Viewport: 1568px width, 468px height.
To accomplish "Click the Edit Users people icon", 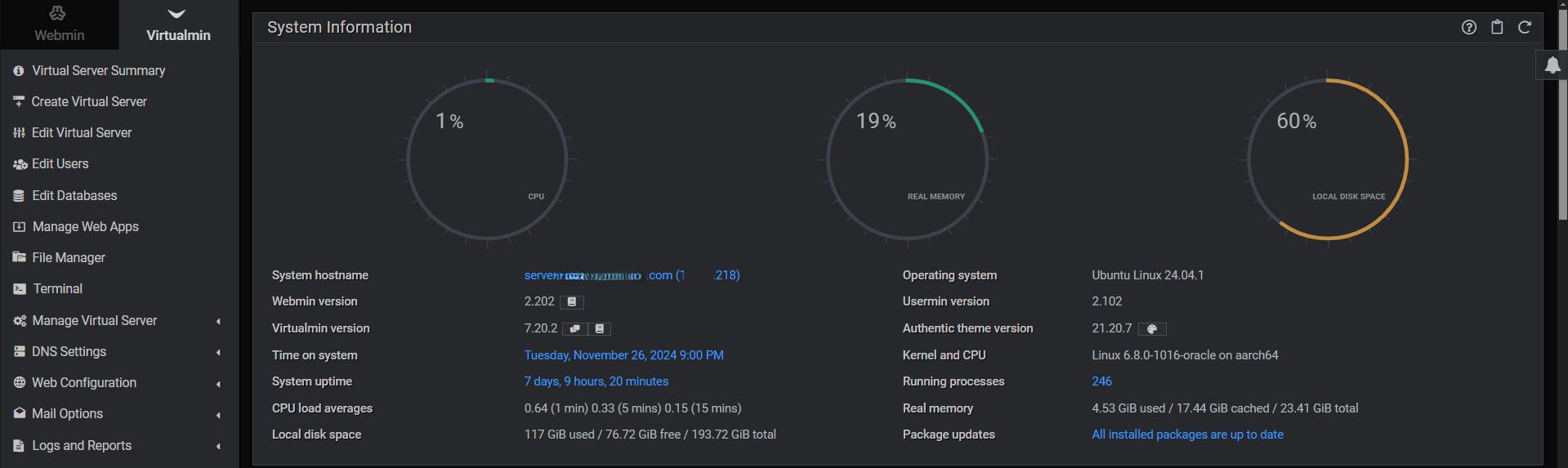I will (x=20, y=164).
